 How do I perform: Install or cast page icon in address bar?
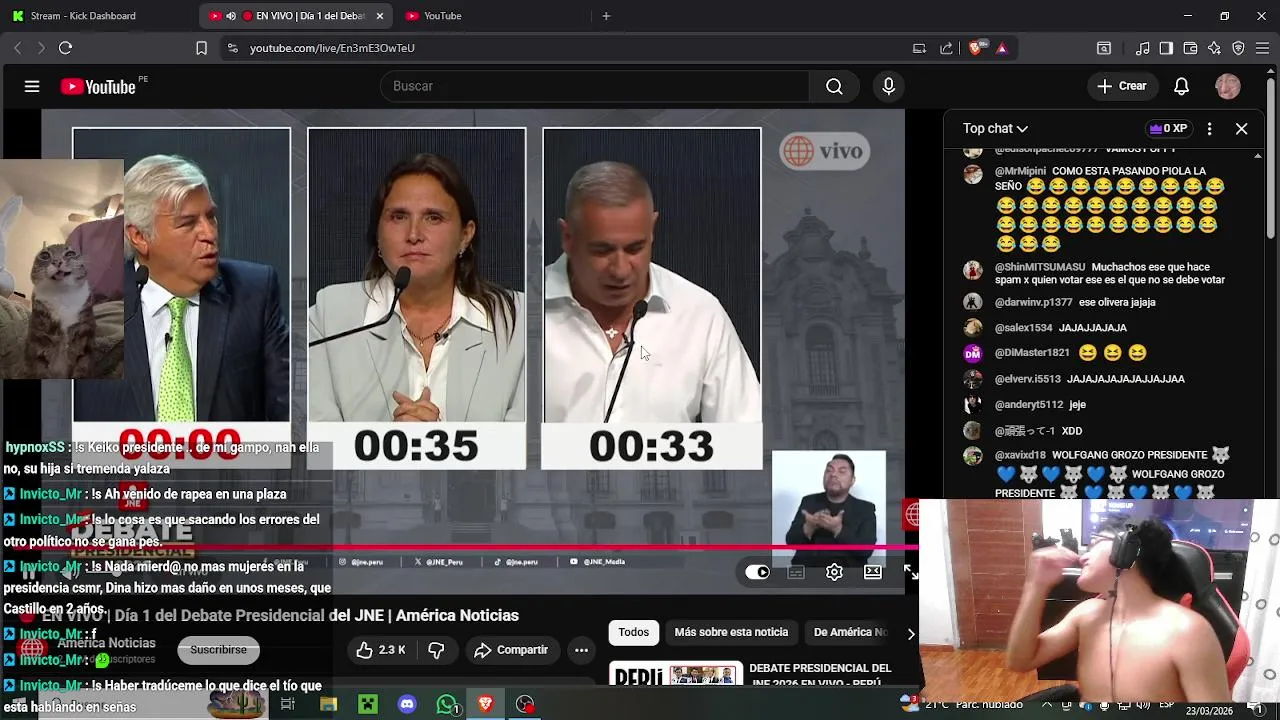click(x=919, y=48)
